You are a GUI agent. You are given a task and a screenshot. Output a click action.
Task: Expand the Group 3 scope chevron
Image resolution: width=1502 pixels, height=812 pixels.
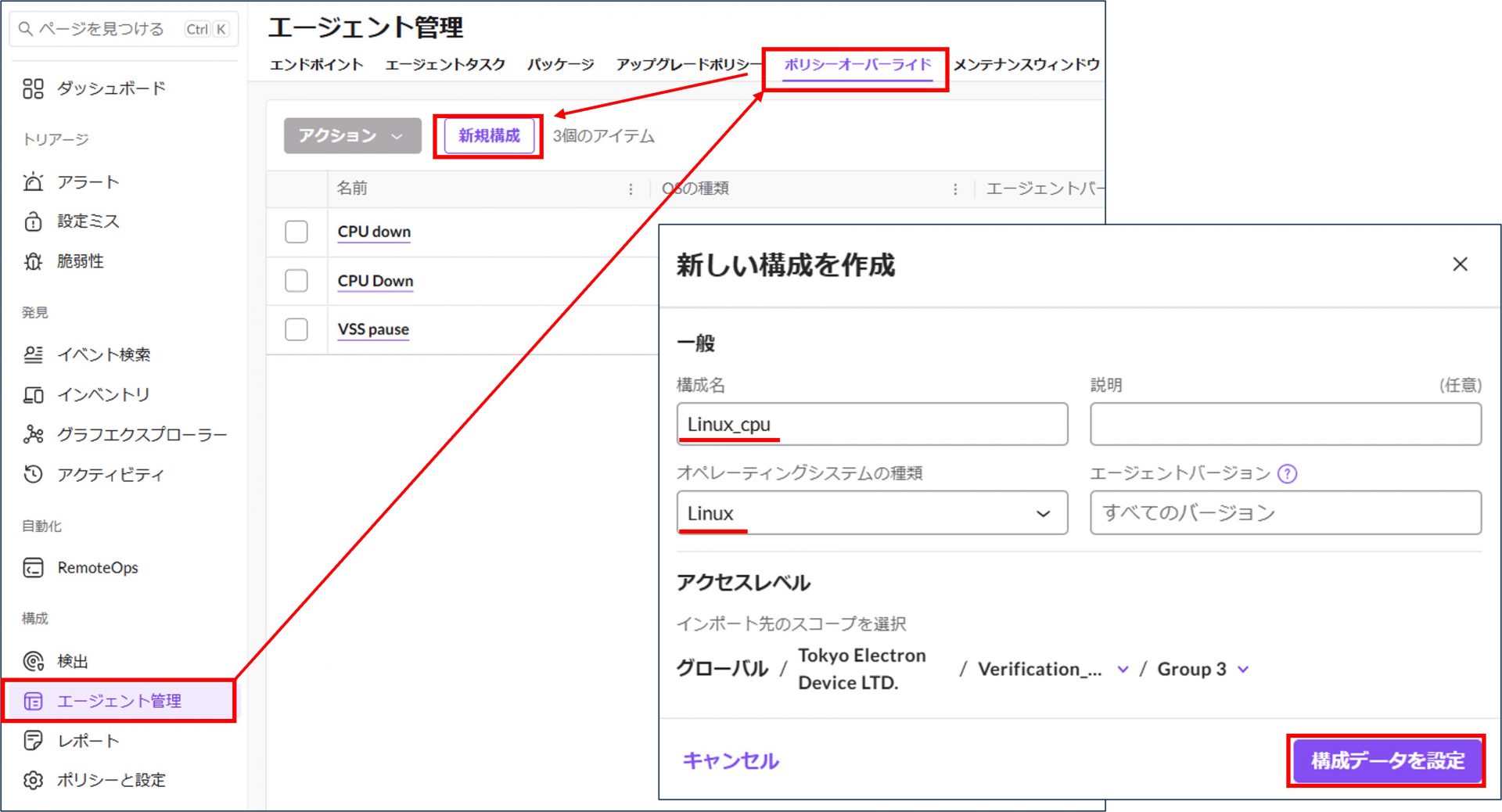[1243, 670]
